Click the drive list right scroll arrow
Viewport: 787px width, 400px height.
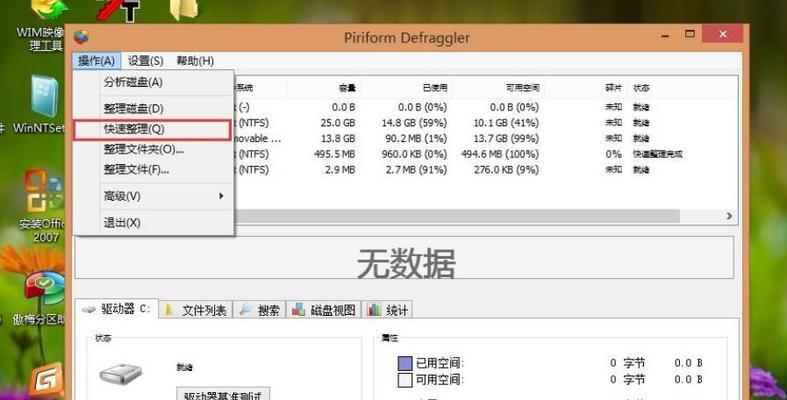point(729,216)
